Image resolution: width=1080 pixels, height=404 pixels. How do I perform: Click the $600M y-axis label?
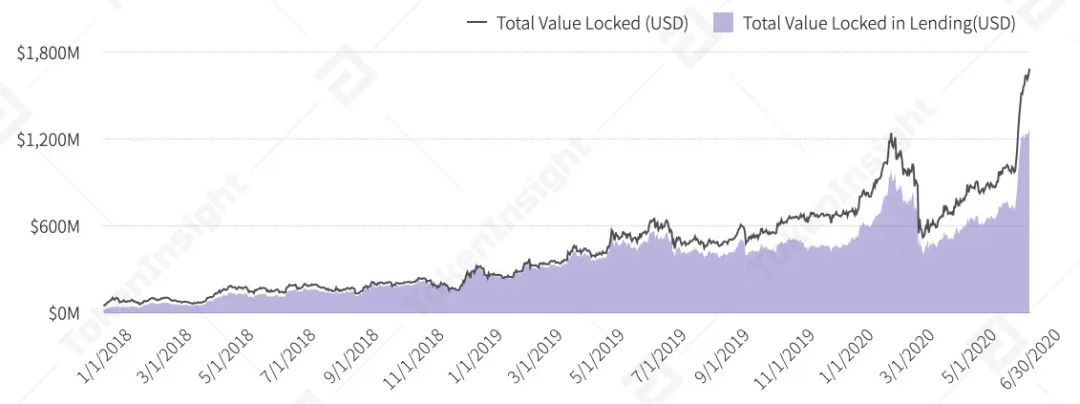pos(53,226)
